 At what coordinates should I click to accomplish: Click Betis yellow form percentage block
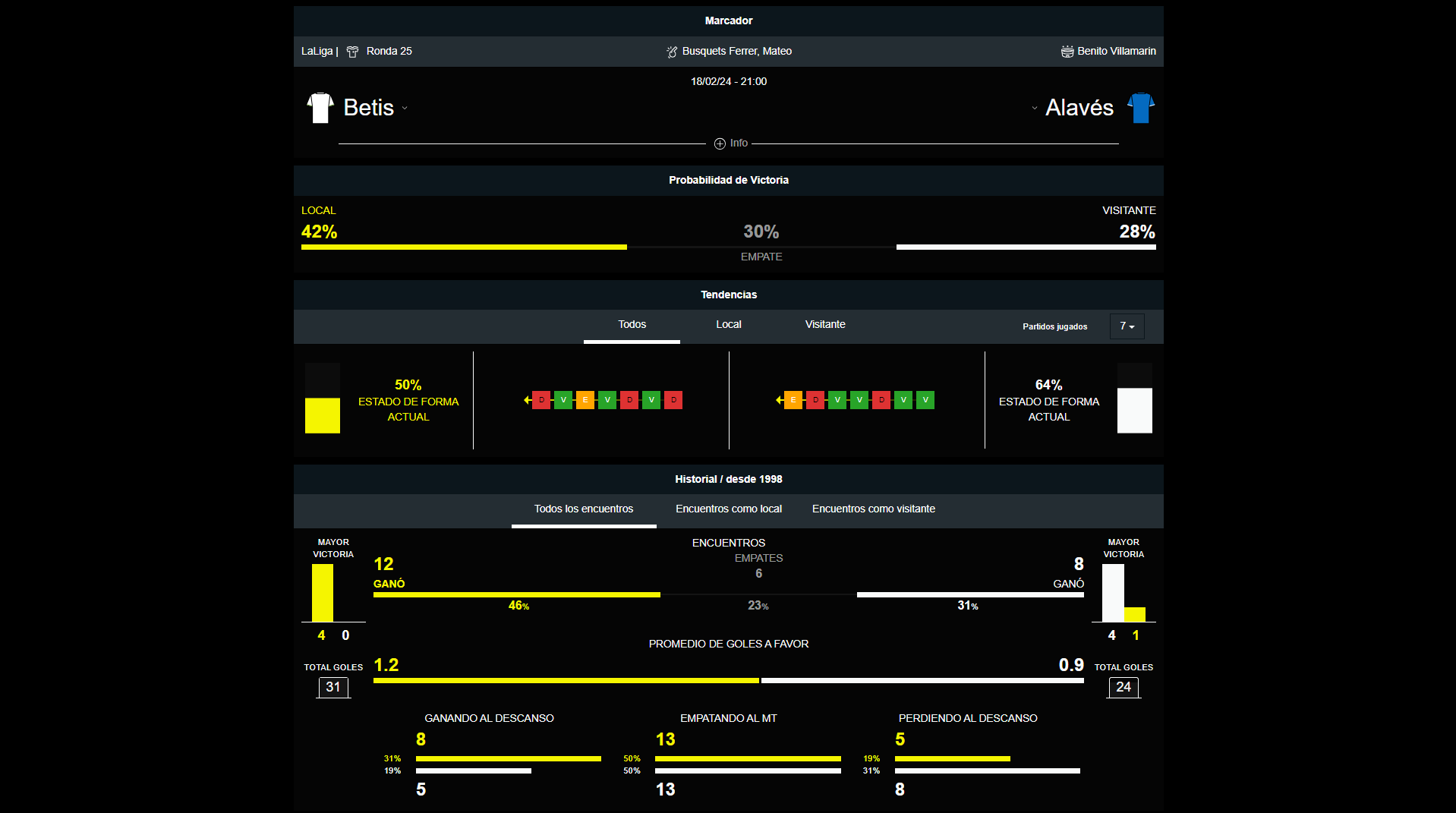click(x=323, y=416)
